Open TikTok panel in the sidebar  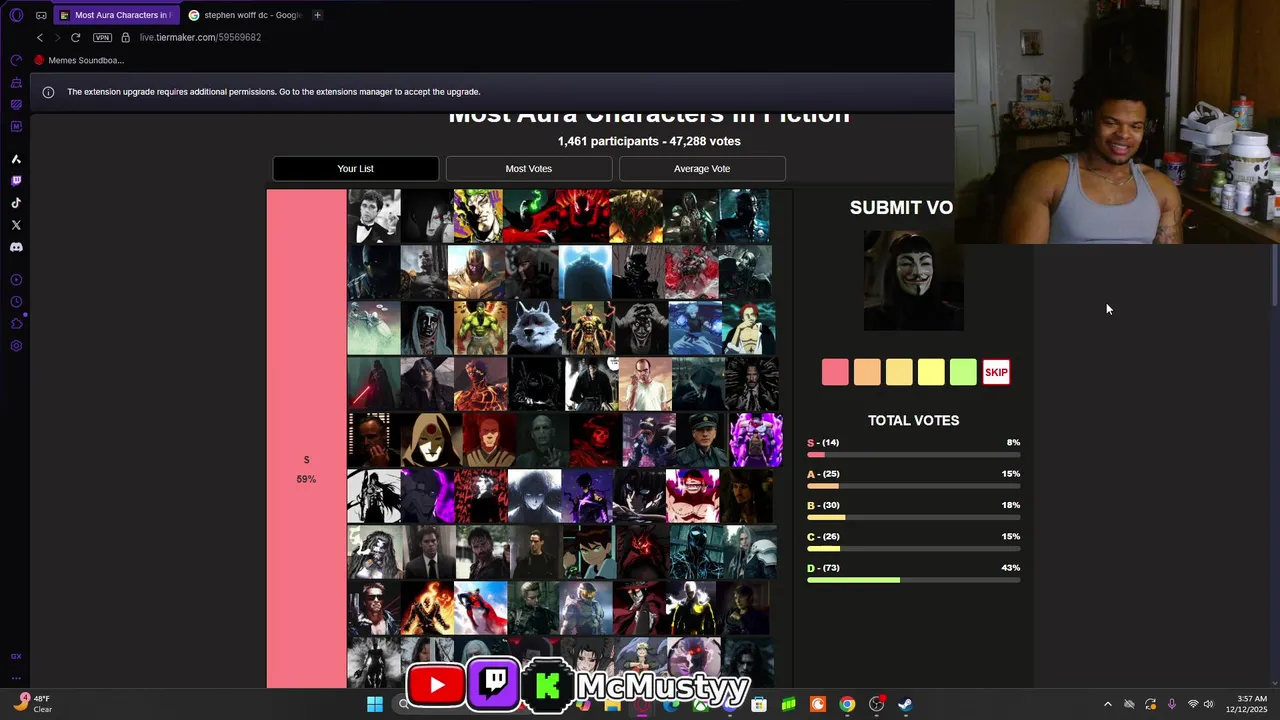click(x=16, y=203)
